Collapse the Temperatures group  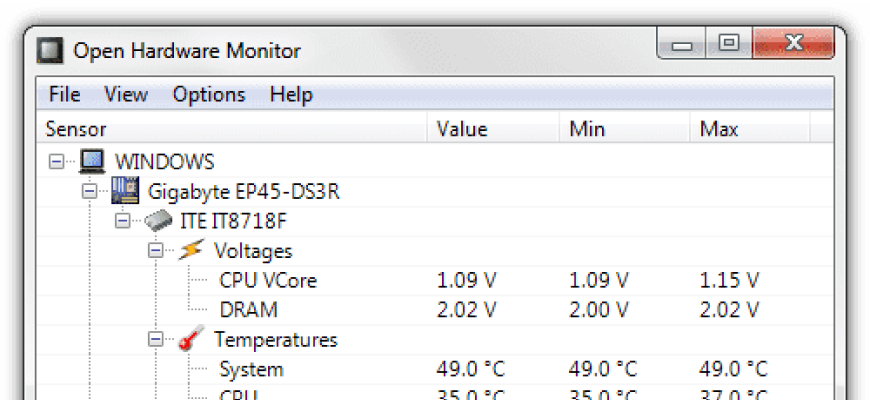pyautogui.click(x=156, y=339)
